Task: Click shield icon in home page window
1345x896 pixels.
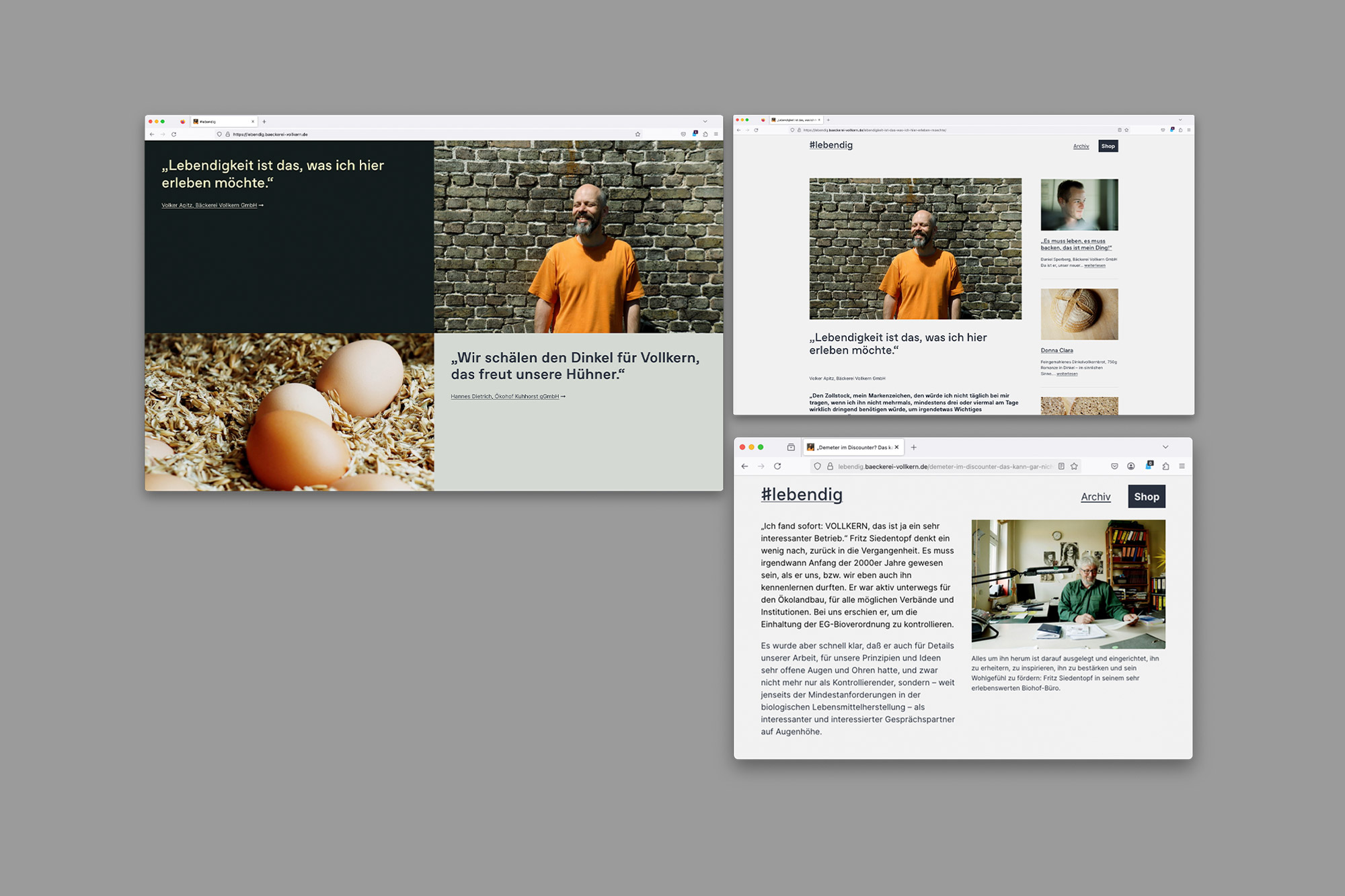Action: 219,134
